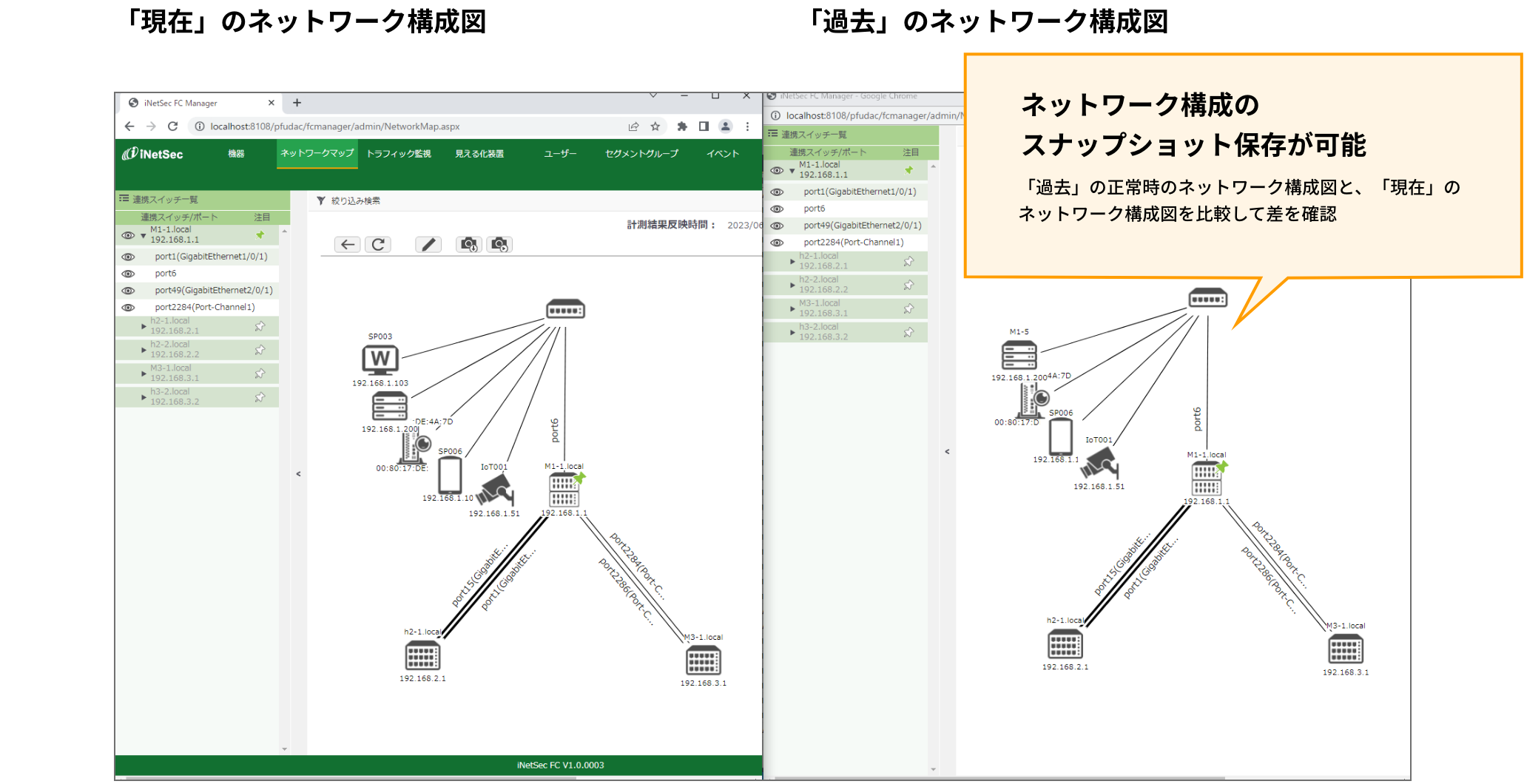Close the iNetSec FC Manager tab
The height and width of the screenshot is (784, 1524).
272,103
